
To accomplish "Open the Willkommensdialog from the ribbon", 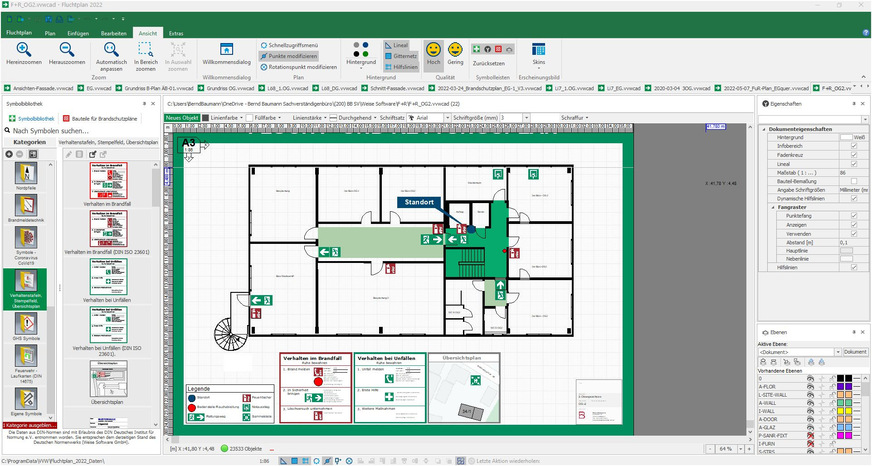I will 226,49.
